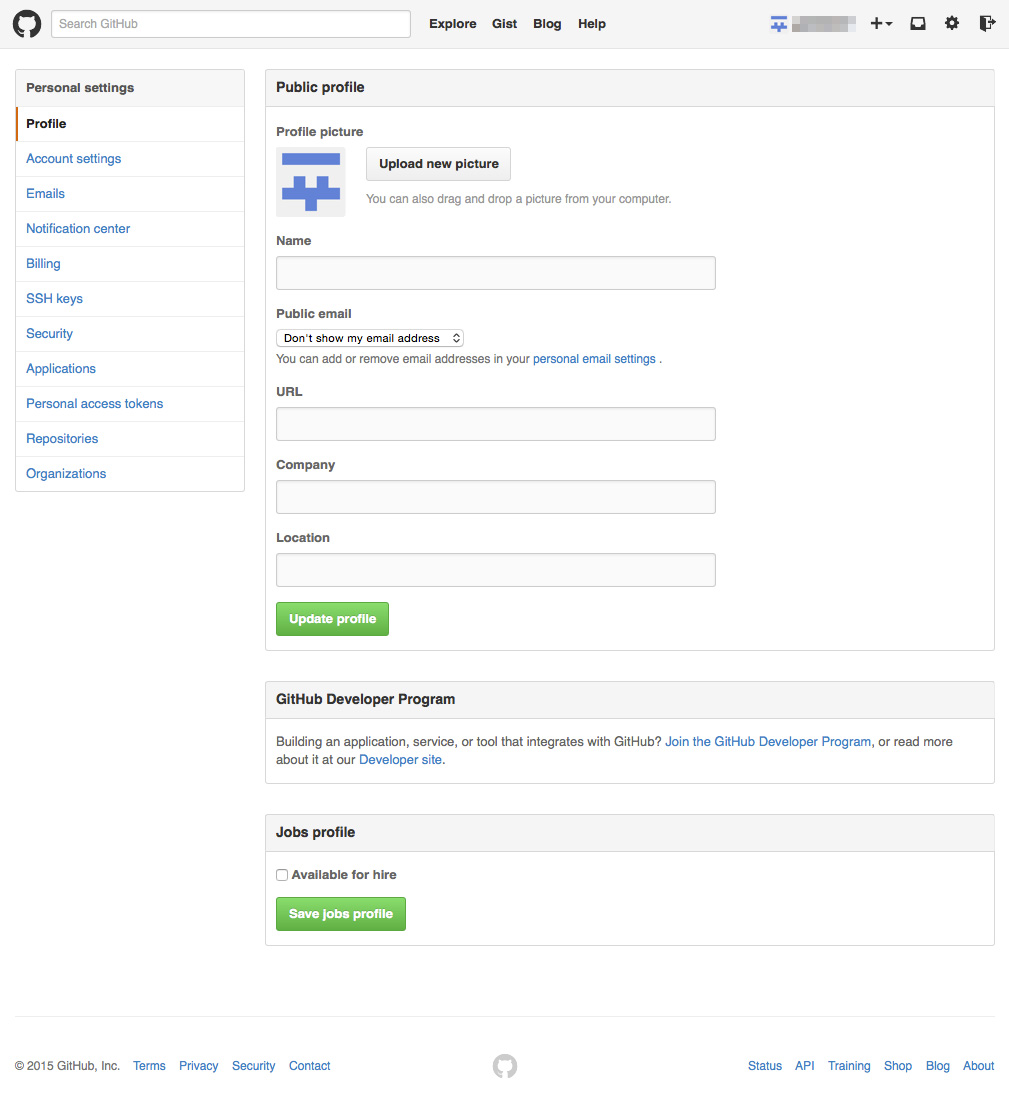Image resolution: width=1009 pixels, height=1115 pixels.
Task: Click the settings gear icon
Action: pos(952,23)
